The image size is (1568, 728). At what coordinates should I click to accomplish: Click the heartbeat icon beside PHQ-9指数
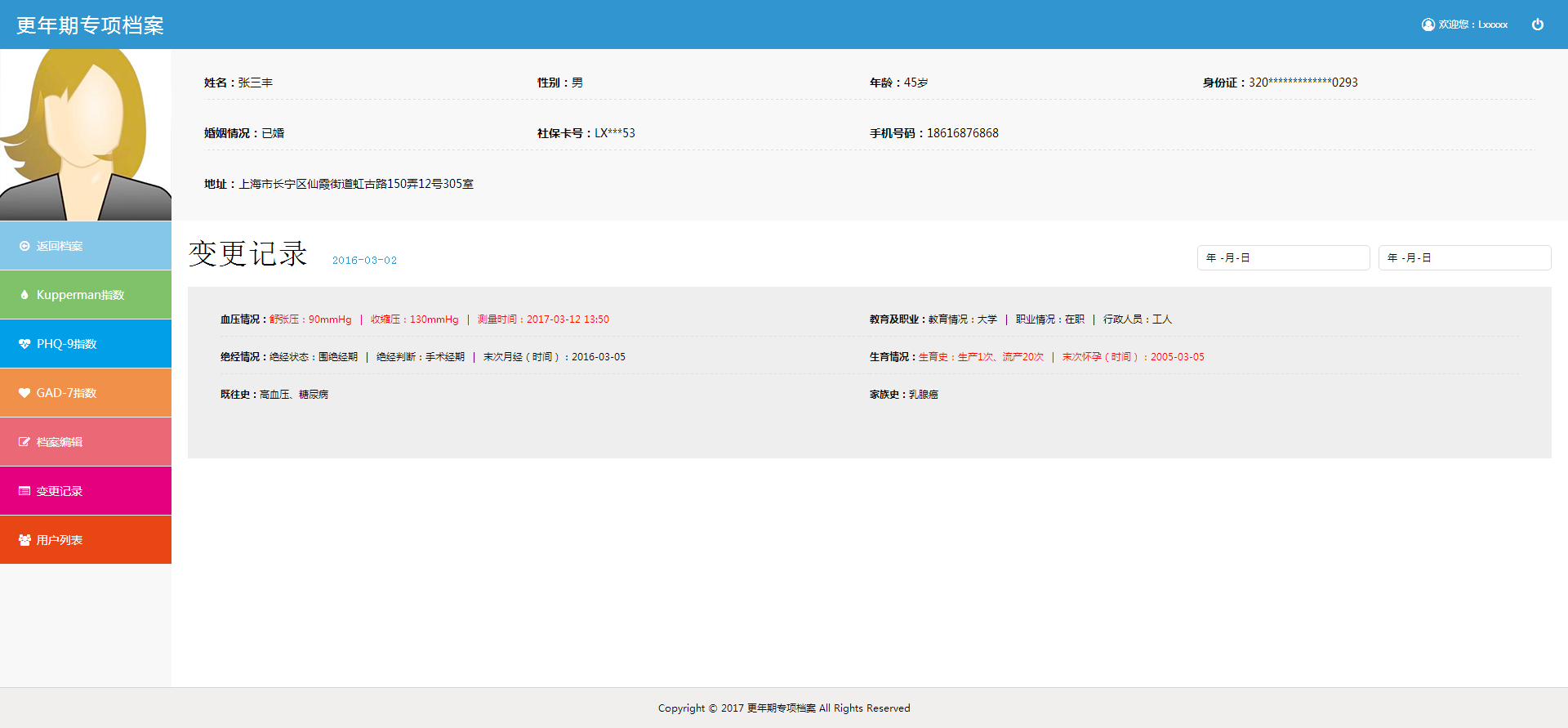click(24, 344)
